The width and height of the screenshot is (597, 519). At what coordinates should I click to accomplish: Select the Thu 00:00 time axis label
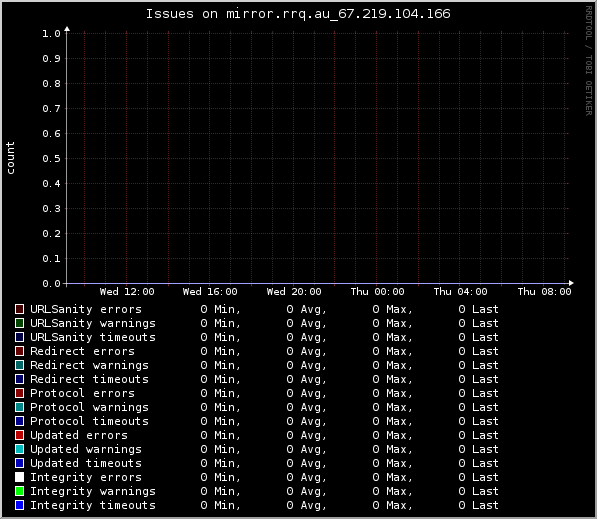[x=377, y=292]
